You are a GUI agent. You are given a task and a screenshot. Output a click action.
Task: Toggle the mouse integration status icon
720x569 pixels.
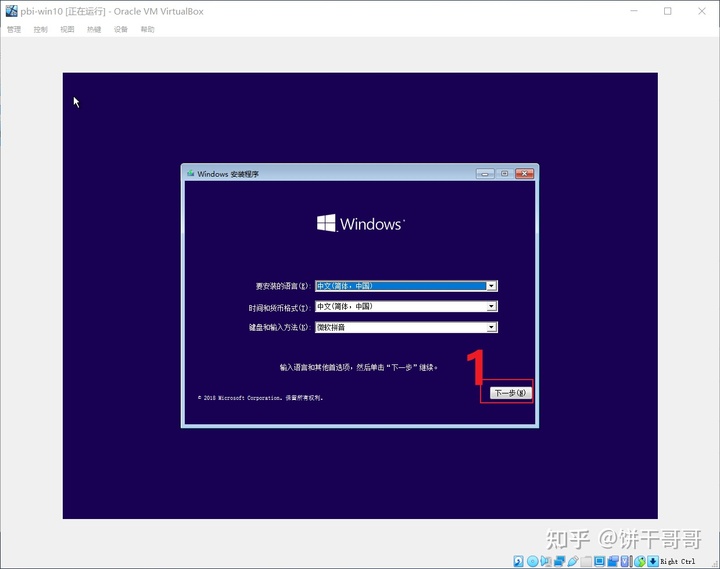point(640,561)
